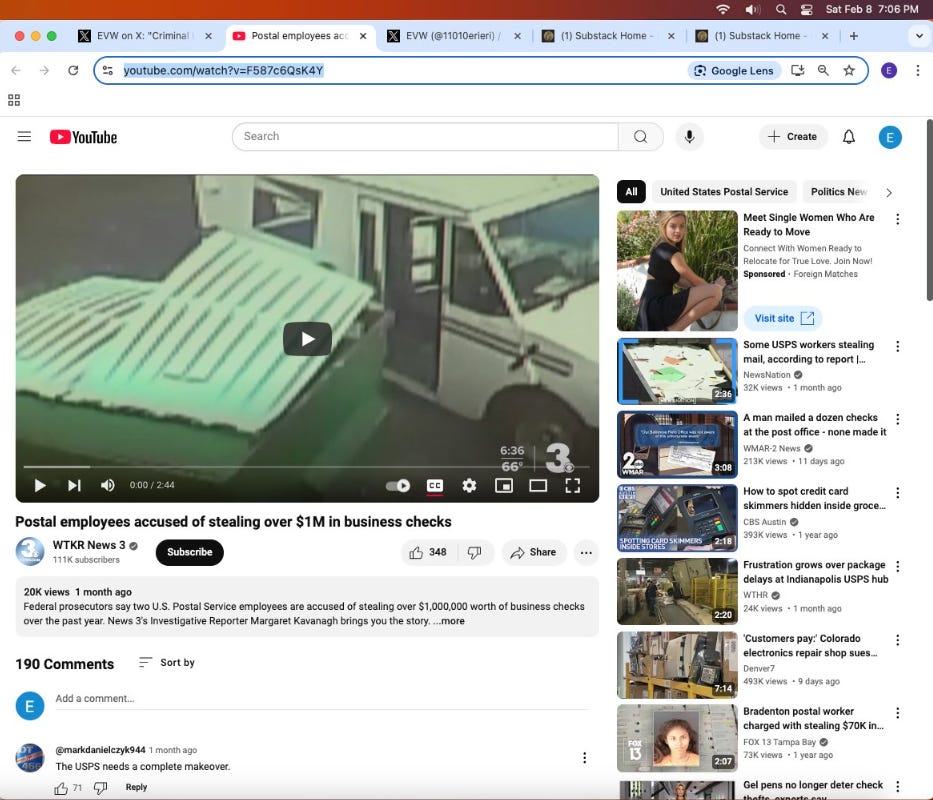Go to the YouTube home logo
The width and height of the screenshot is (933, 800).
pos(83,137)
